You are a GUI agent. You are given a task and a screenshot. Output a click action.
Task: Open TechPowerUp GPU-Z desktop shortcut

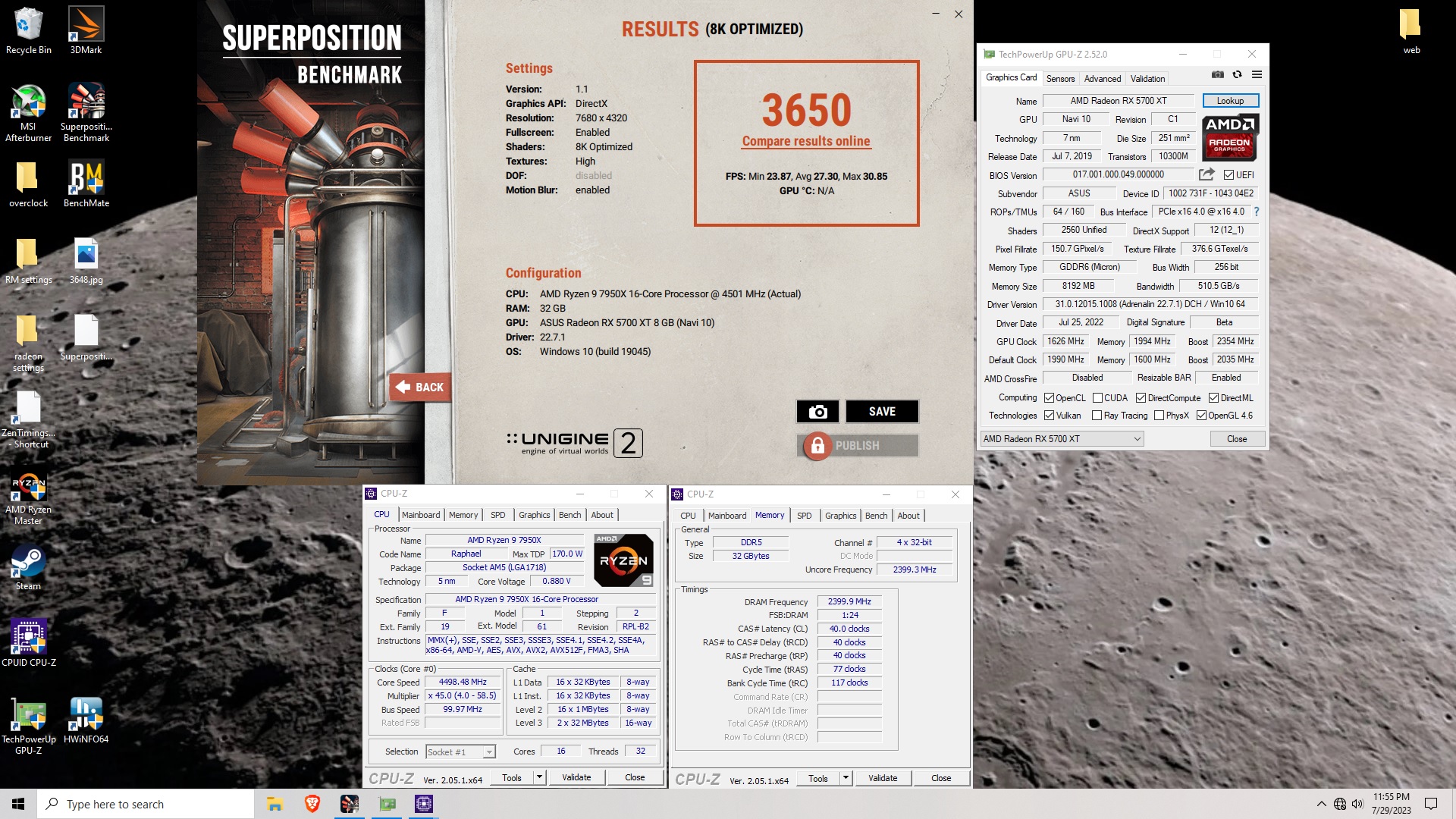[x=28, y=726]
